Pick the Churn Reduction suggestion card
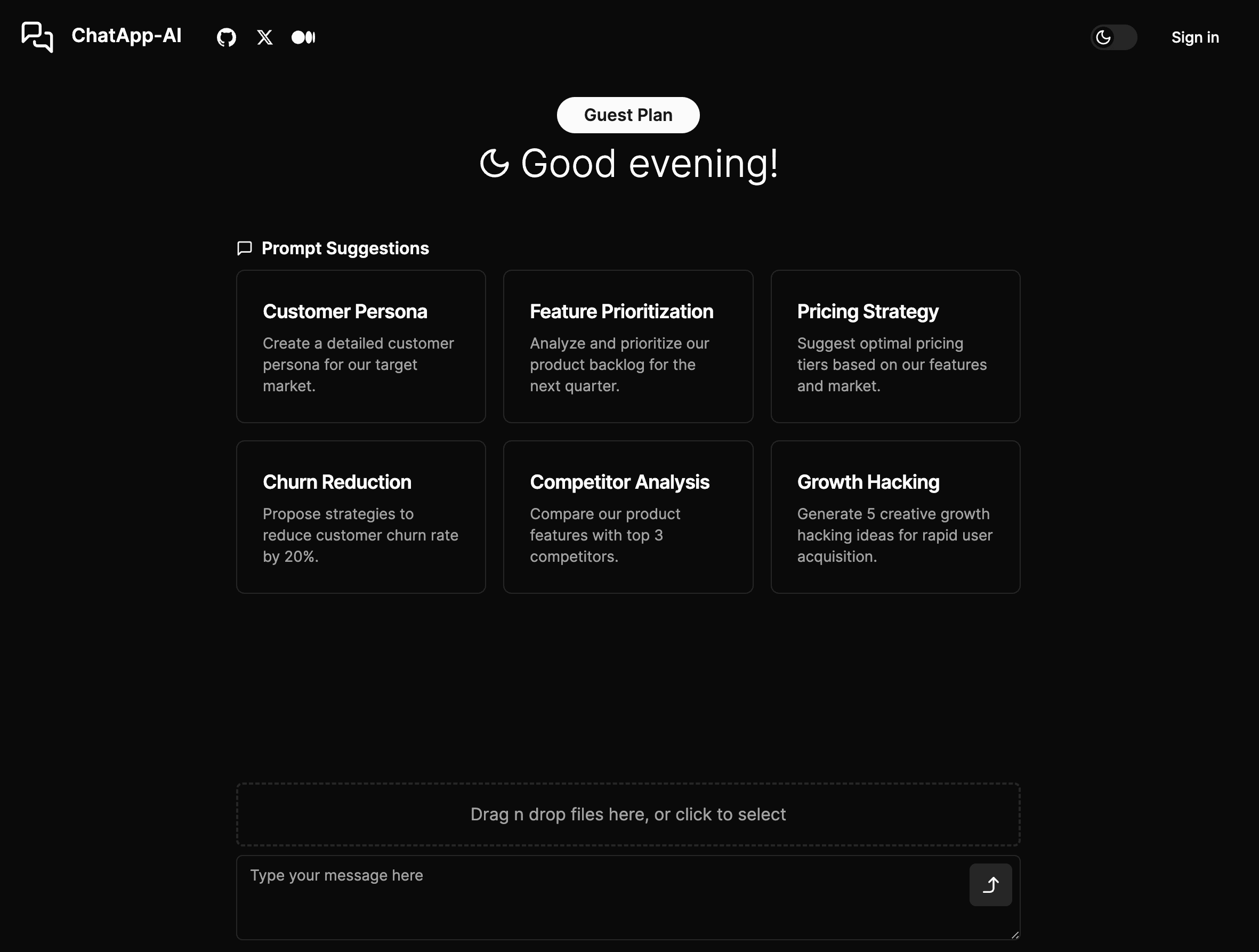 [x=361, y=517]
